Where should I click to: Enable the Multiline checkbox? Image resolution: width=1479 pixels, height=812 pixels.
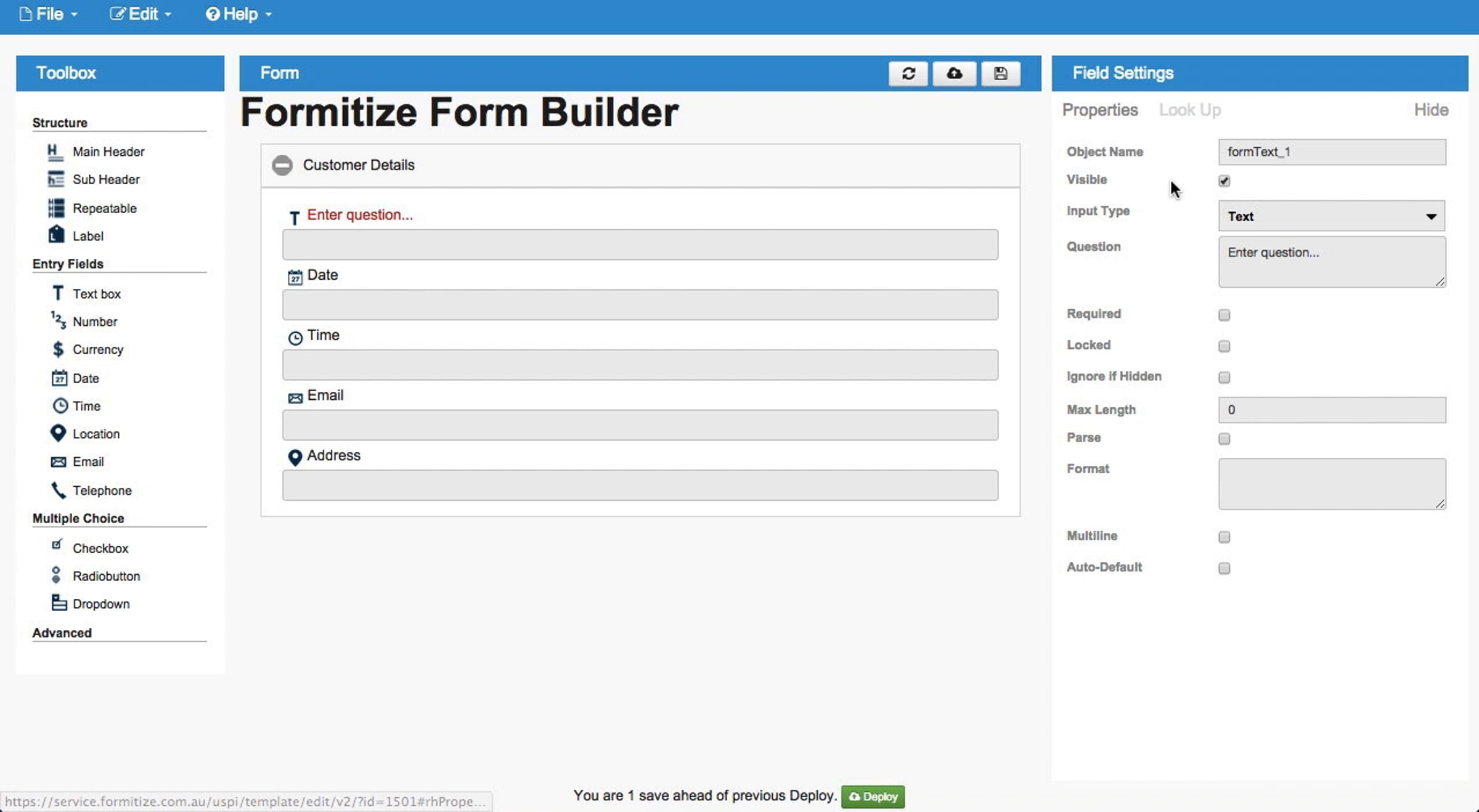[1224, 537]
